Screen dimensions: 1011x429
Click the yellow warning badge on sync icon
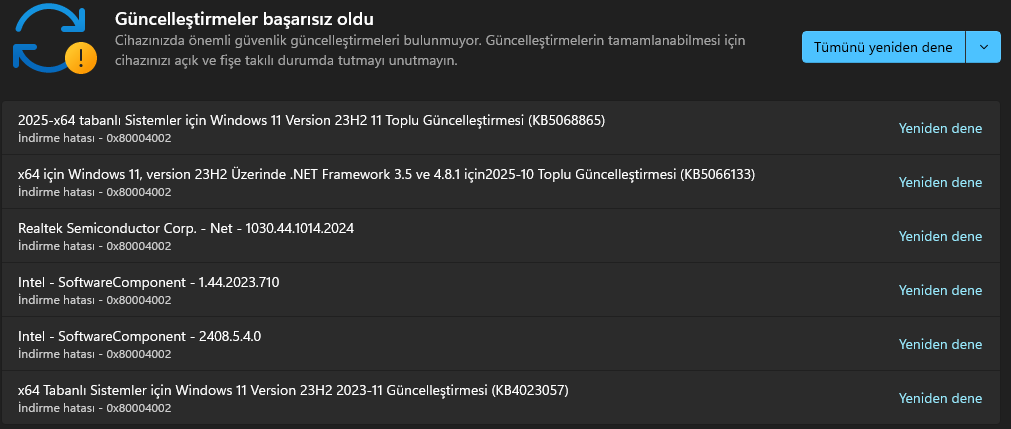pyautogui.click(x=81, y=57)
